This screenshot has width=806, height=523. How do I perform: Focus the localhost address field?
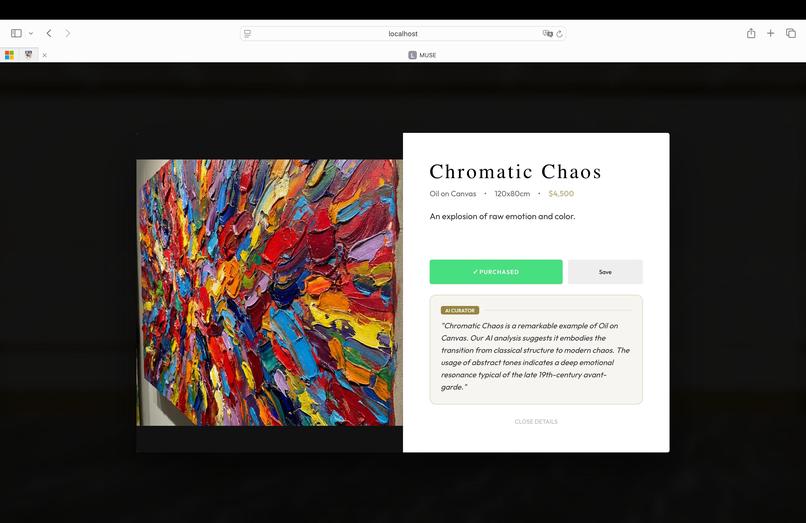403,33
